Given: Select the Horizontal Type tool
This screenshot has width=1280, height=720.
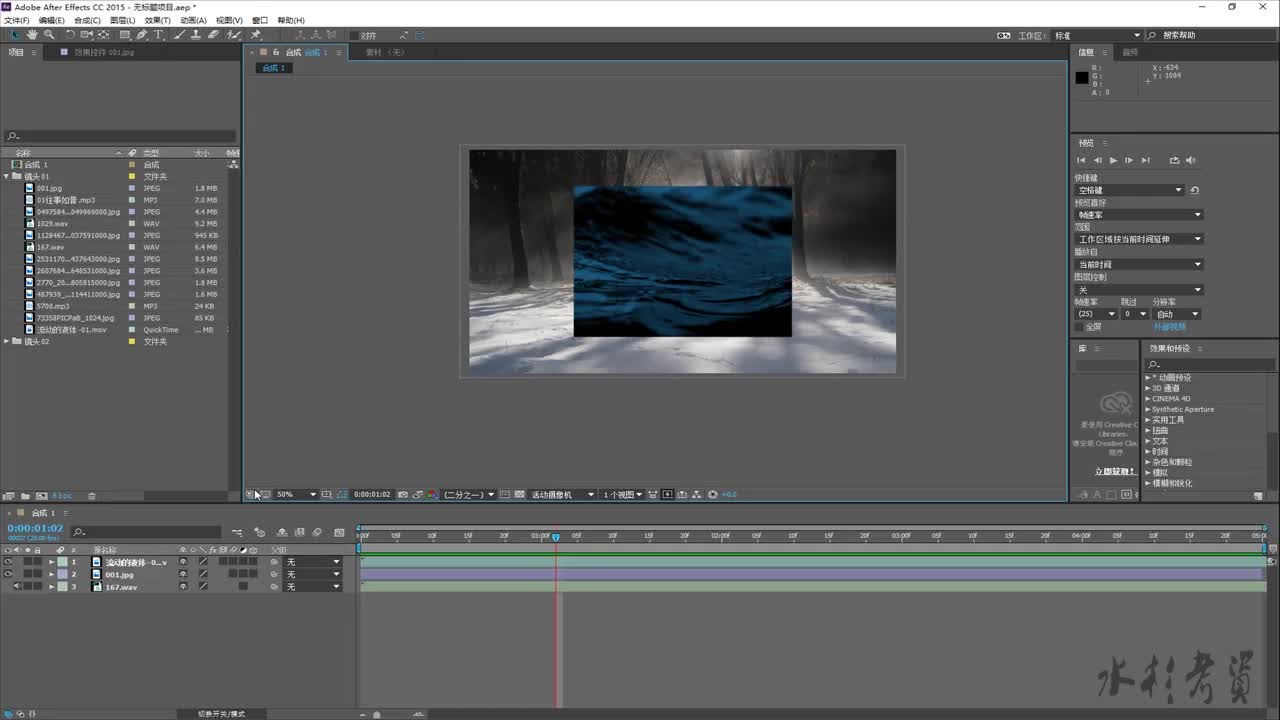Looking at the screenshot, I should (158, 35).
